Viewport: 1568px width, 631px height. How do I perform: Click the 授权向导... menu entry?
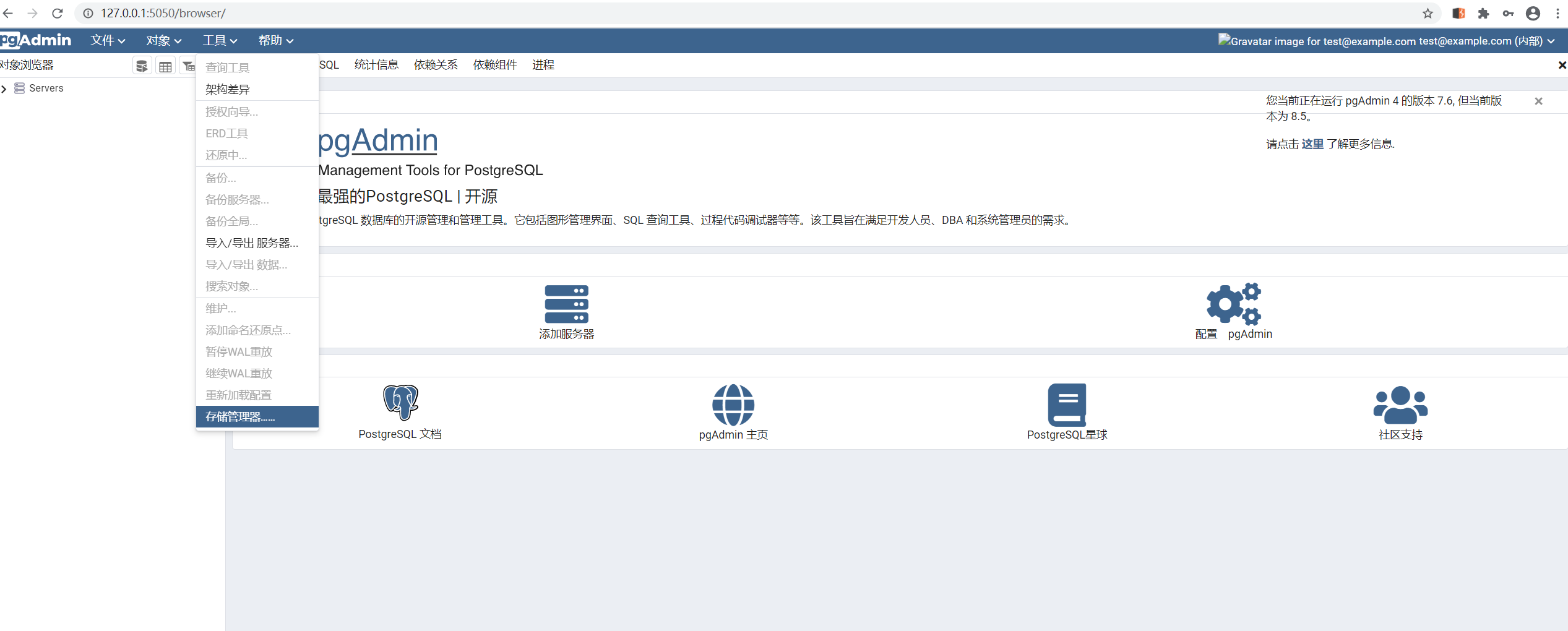click(x=257, y=112)
